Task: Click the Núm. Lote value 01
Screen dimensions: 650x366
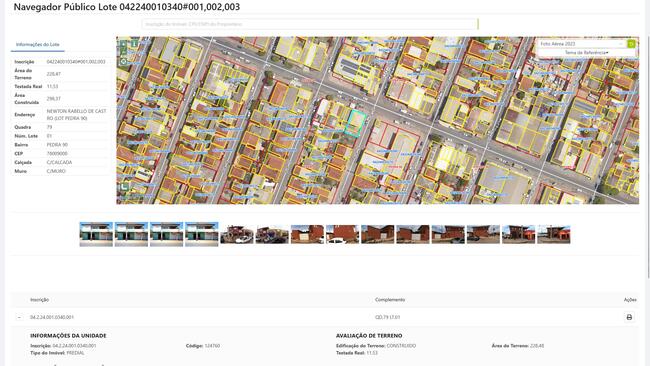Action: pyautogui.click(x=49, y=136)
